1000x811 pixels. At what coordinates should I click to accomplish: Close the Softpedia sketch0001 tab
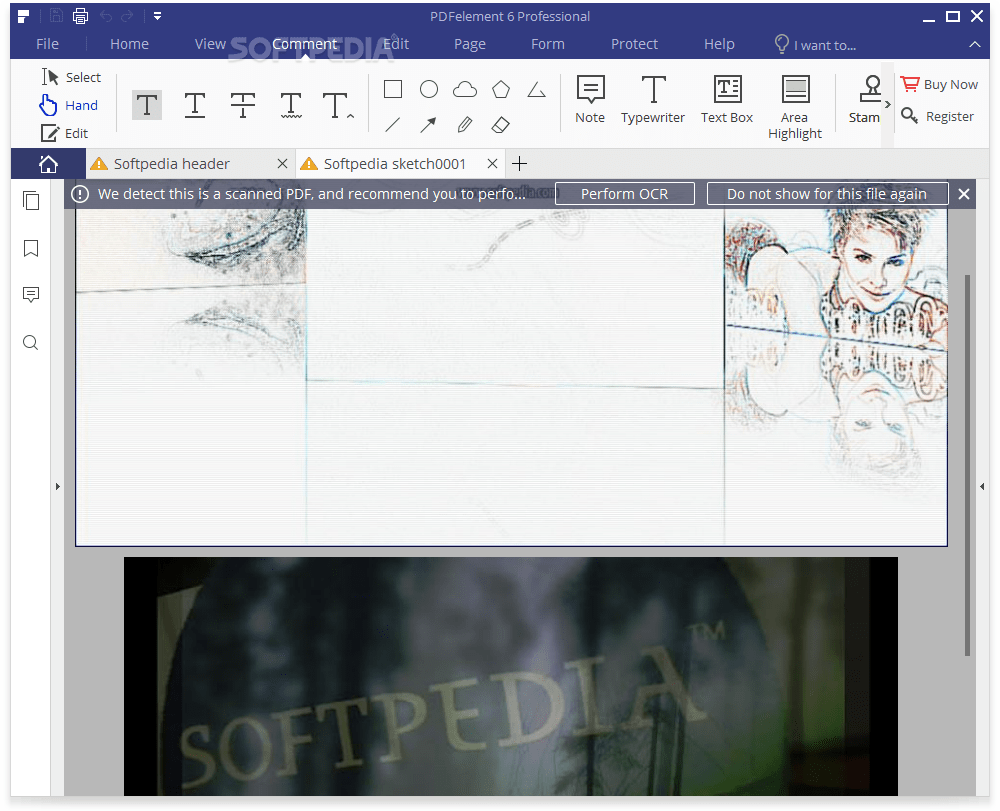(492, 164)
